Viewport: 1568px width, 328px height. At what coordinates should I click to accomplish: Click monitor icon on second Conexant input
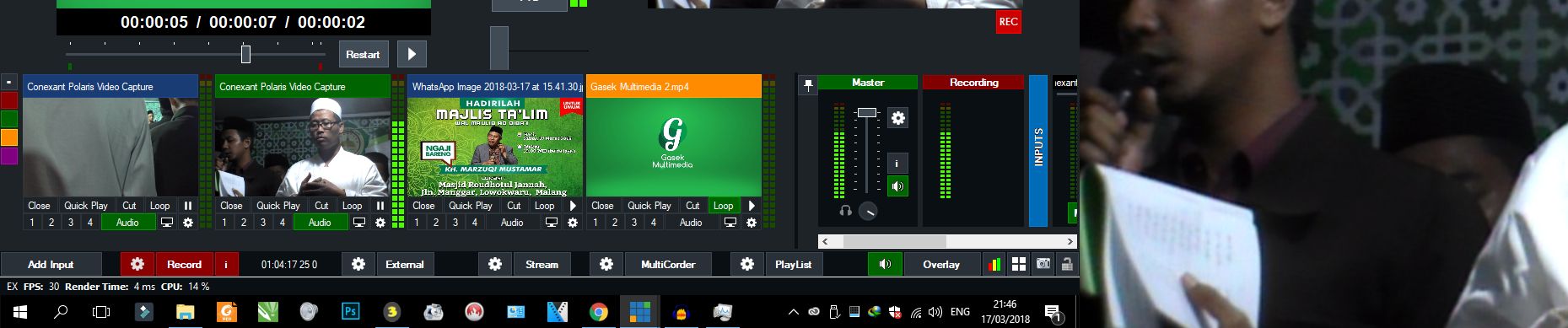(x=359, y=223)
